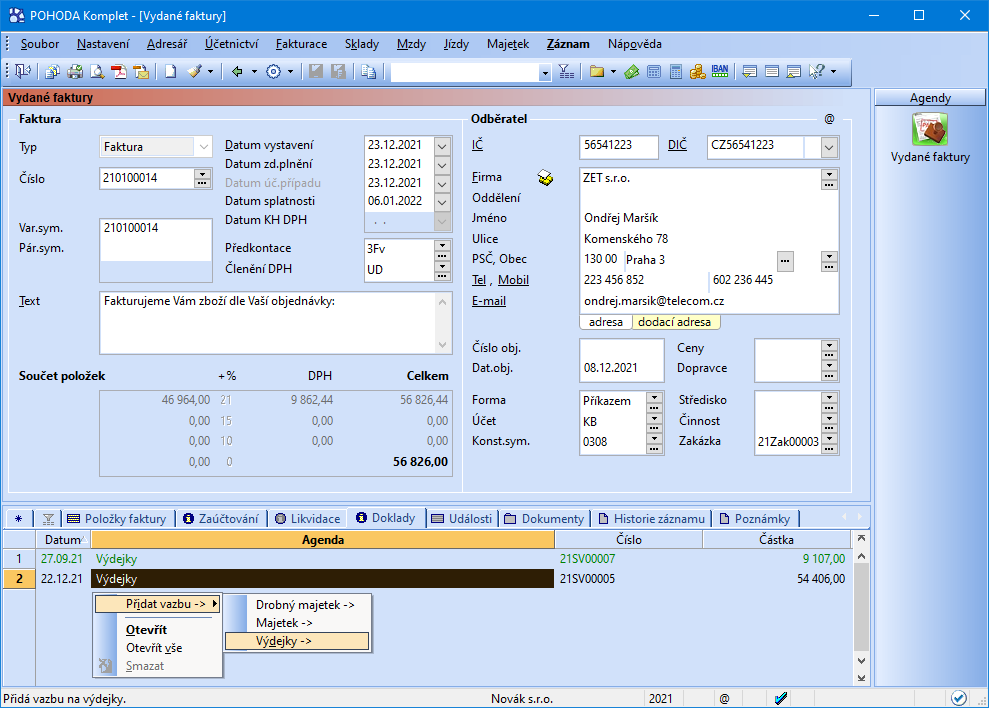Click the IBAN toolbar icon
Viewport: 989px width, 708px height.
tap(720, 71)
